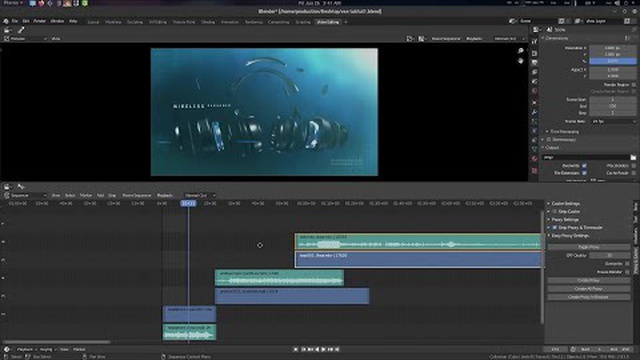
Task: Open the Object Data properties tab
Action: coord(534,149)
